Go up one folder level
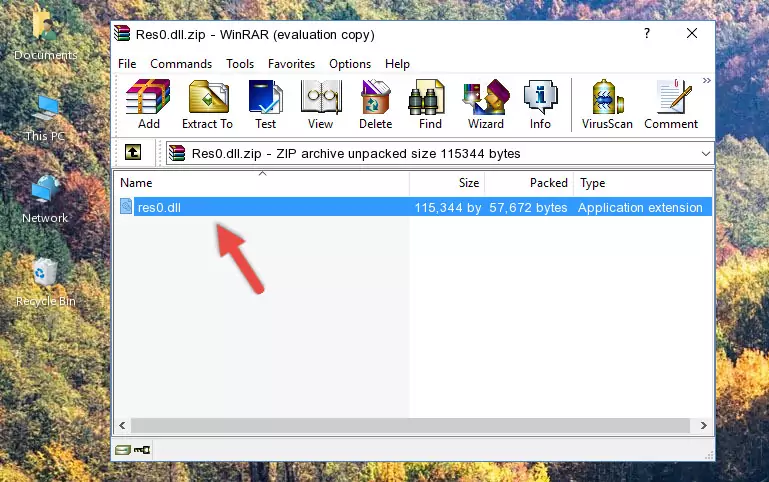This screenshot has width=769, height=482. (x=133, y=152)
